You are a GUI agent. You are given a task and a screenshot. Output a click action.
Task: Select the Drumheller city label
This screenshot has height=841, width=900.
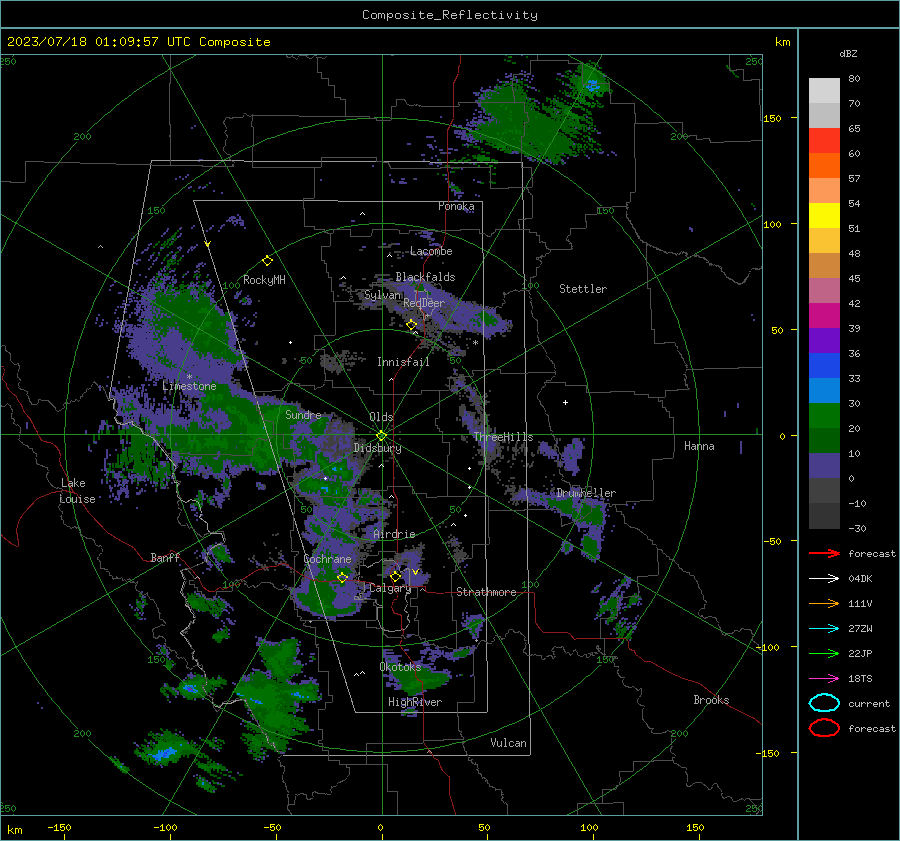586,493
